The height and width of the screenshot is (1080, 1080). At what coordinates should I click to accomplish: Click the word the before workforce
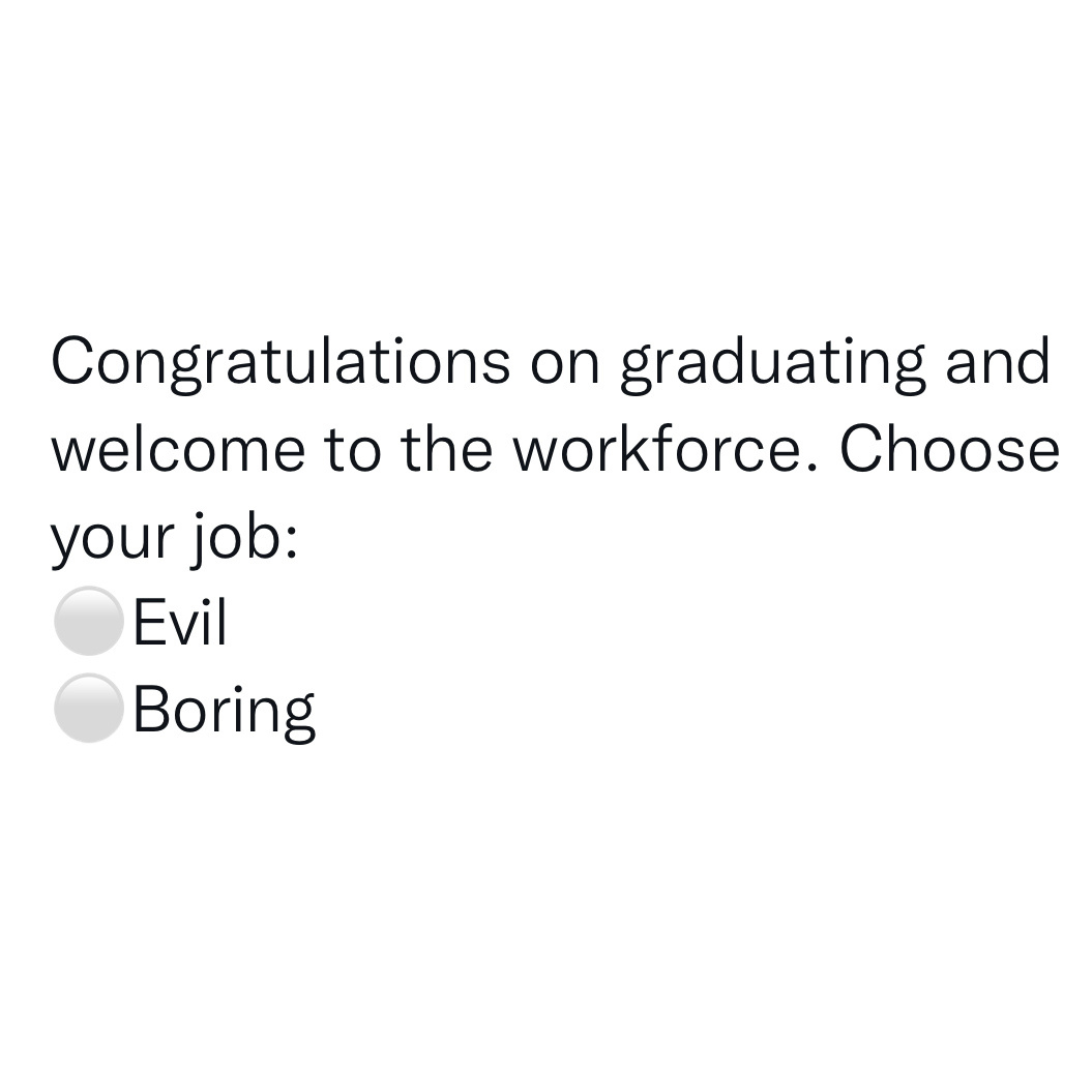447,449
